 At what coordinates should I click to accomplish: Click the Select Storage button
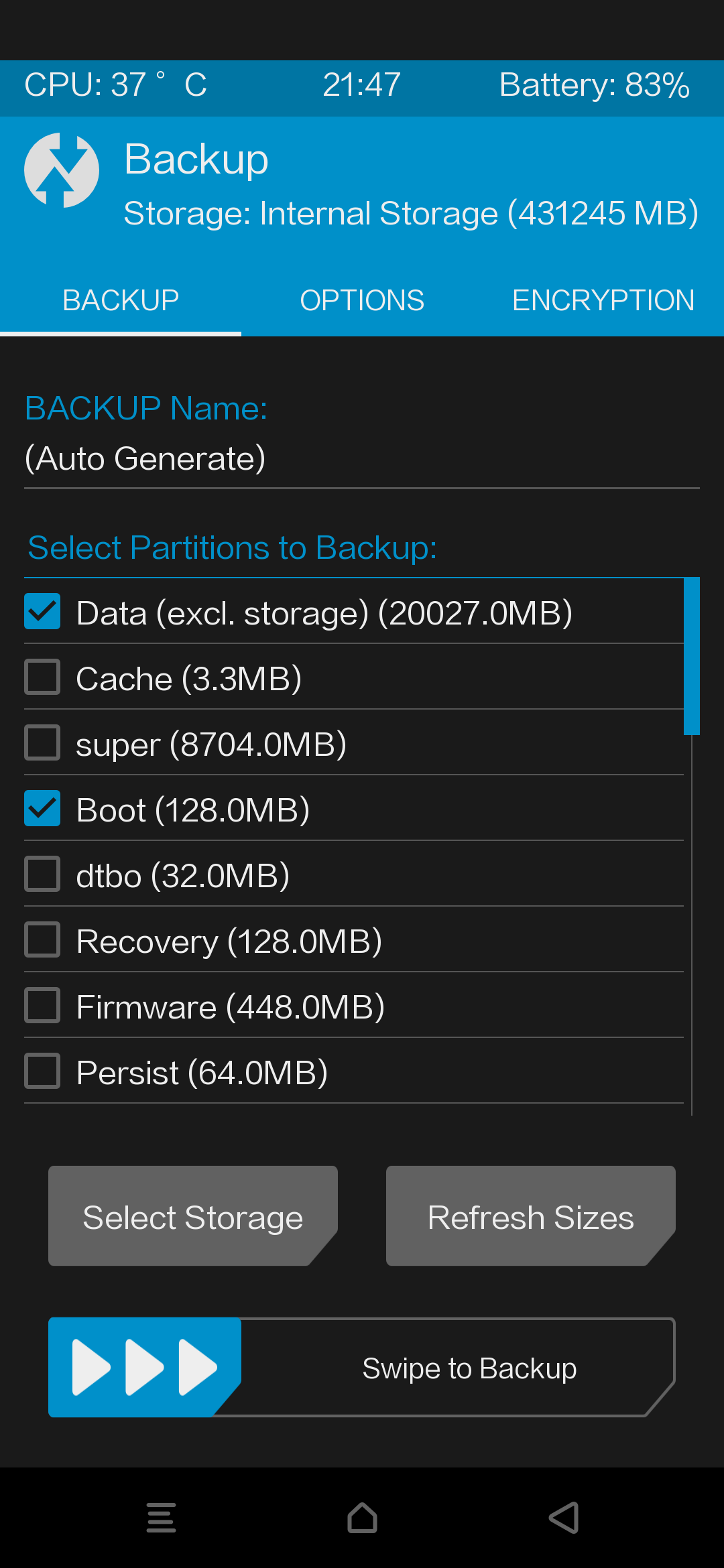pyautogui.click(x=193, y=1216)
